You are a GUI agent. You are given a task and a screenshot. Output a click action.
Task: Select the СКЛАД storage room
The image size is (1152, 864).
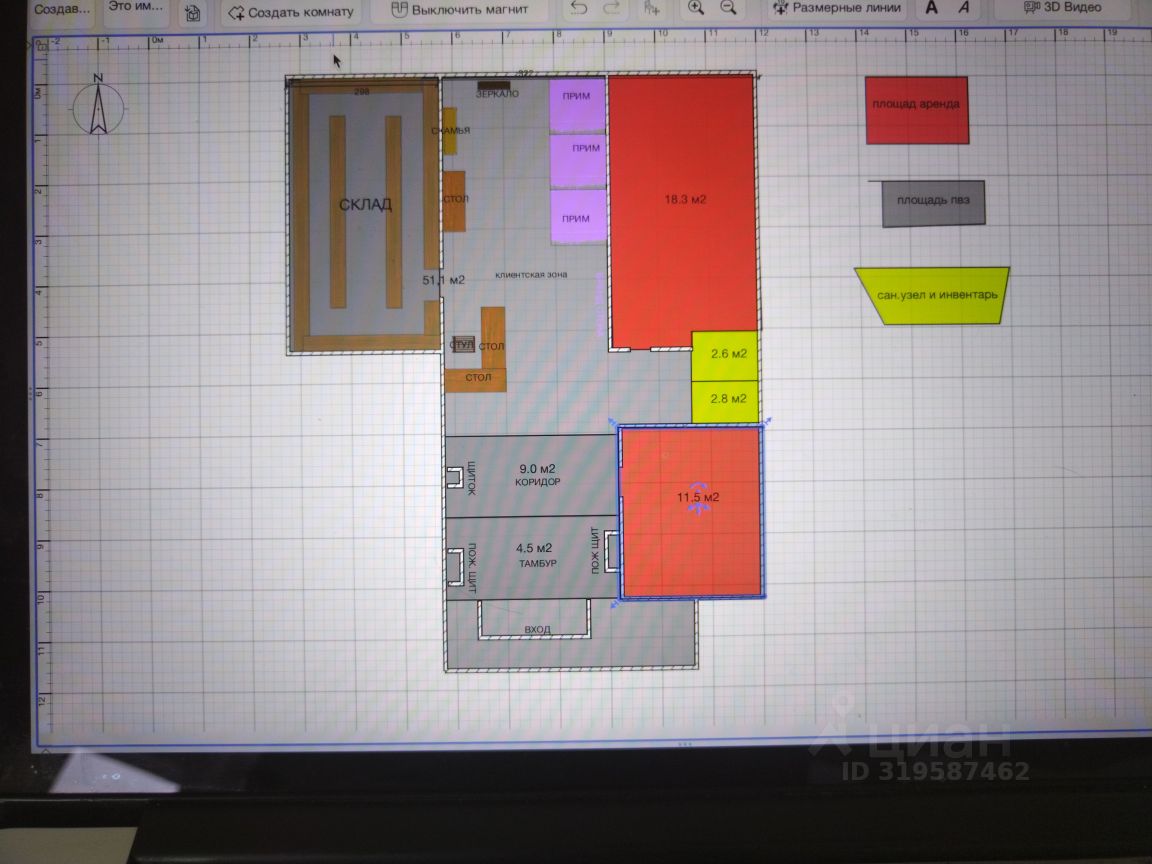(364, 215)
